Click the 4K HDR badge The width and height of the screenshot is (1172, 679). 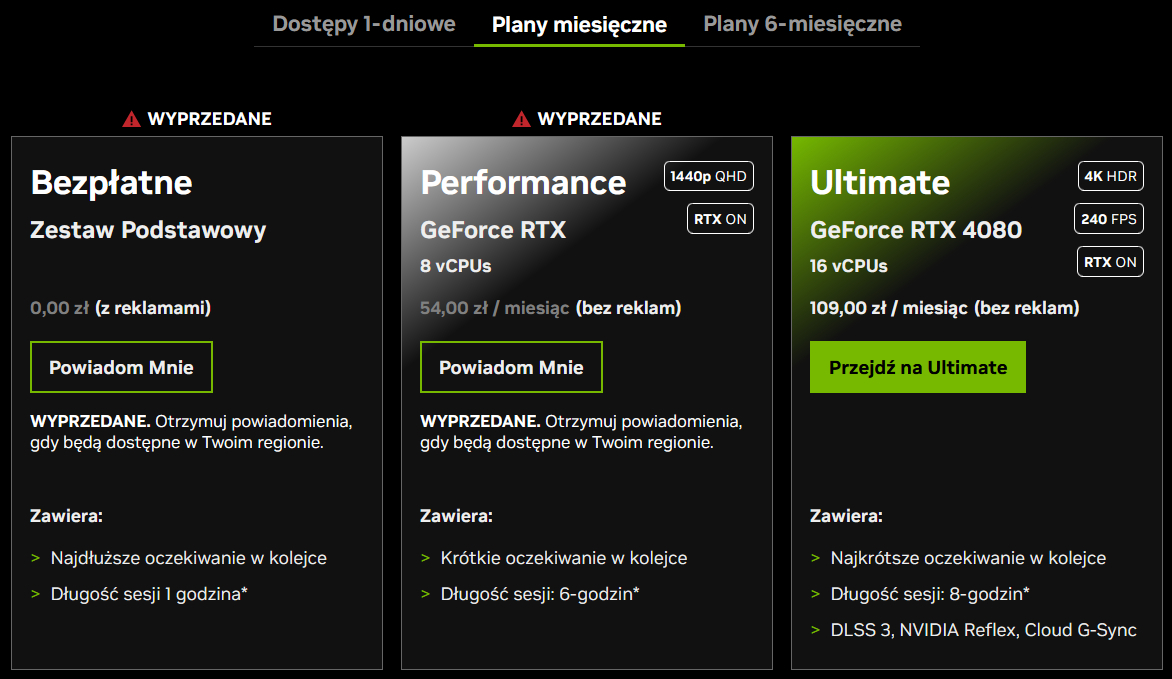1110,176
